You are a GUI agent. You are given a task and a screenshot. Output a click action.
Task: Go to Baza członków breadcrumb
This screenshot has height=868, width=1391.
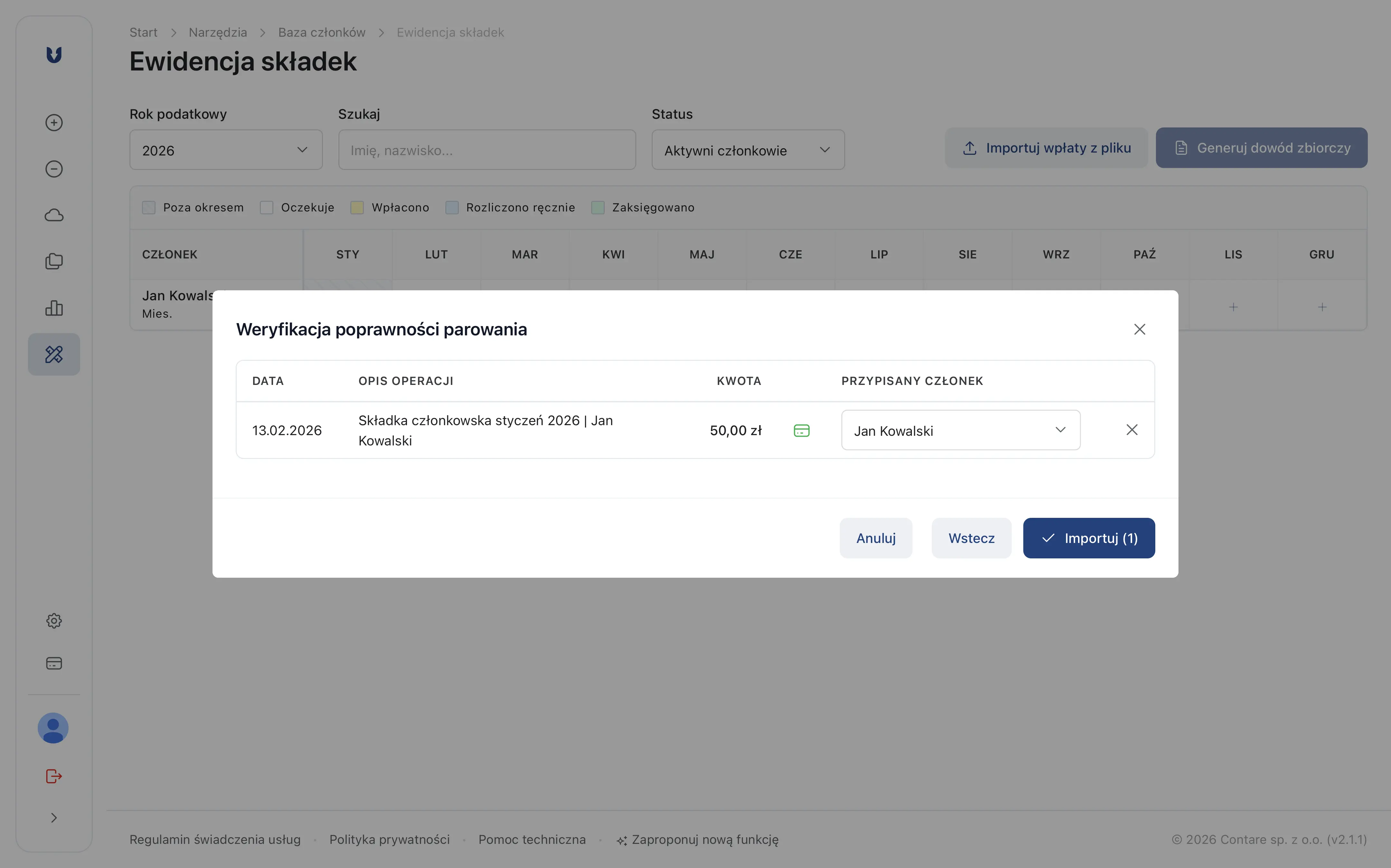pyautogui.click(x=322, y=33)
